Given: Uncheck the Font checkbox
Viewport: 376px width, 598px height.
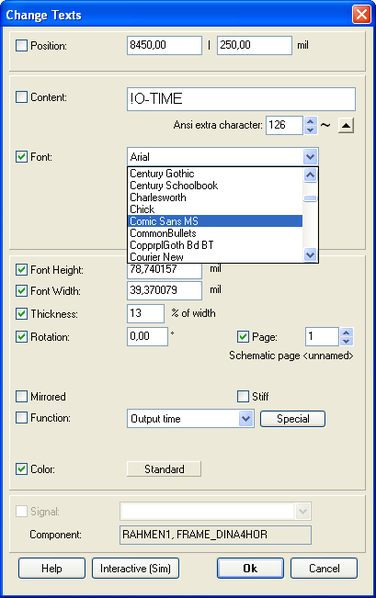Looking at the screenshot, I should click(21, 157).
